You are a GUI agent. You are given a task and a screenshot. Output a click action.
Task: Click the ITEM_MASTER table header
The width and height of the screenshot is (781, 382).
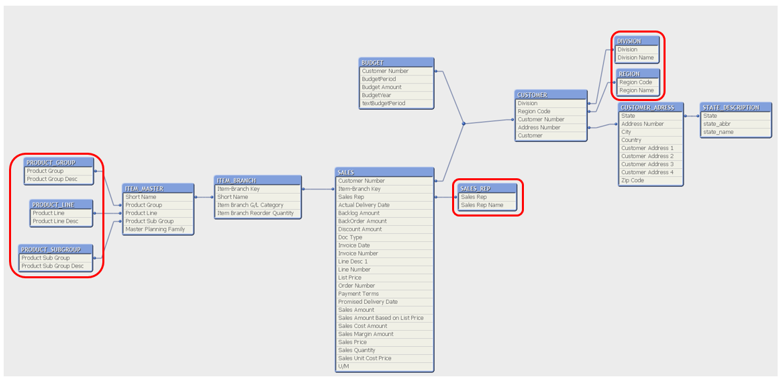[x=158, y=188]
